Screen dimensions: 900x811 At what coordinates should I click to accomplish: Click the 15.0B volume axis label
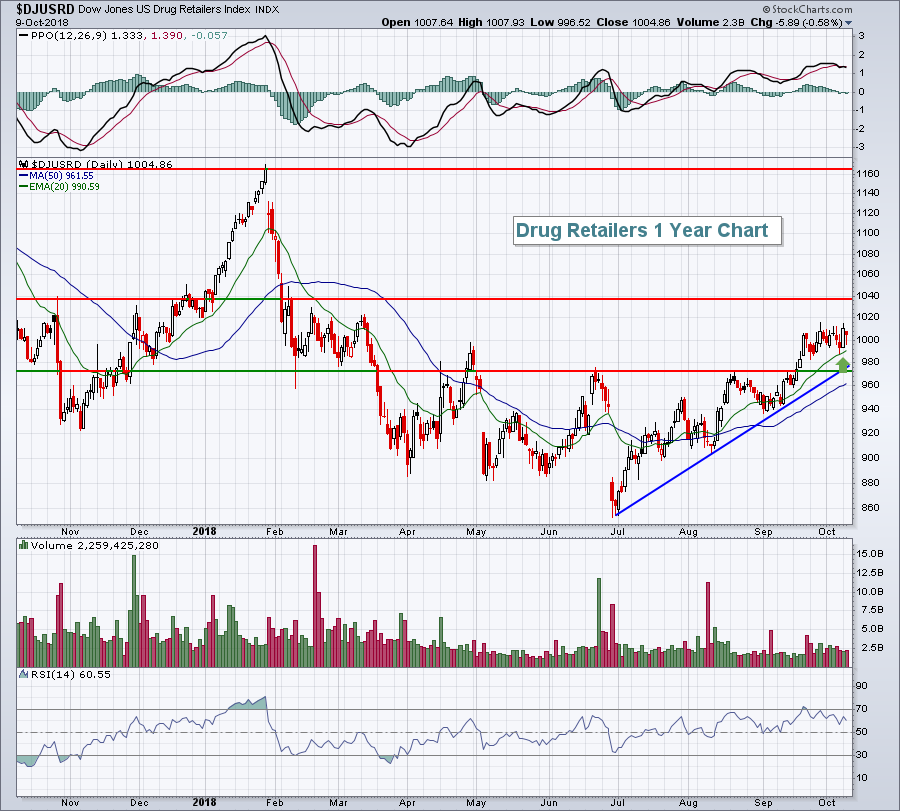[870, 554]
